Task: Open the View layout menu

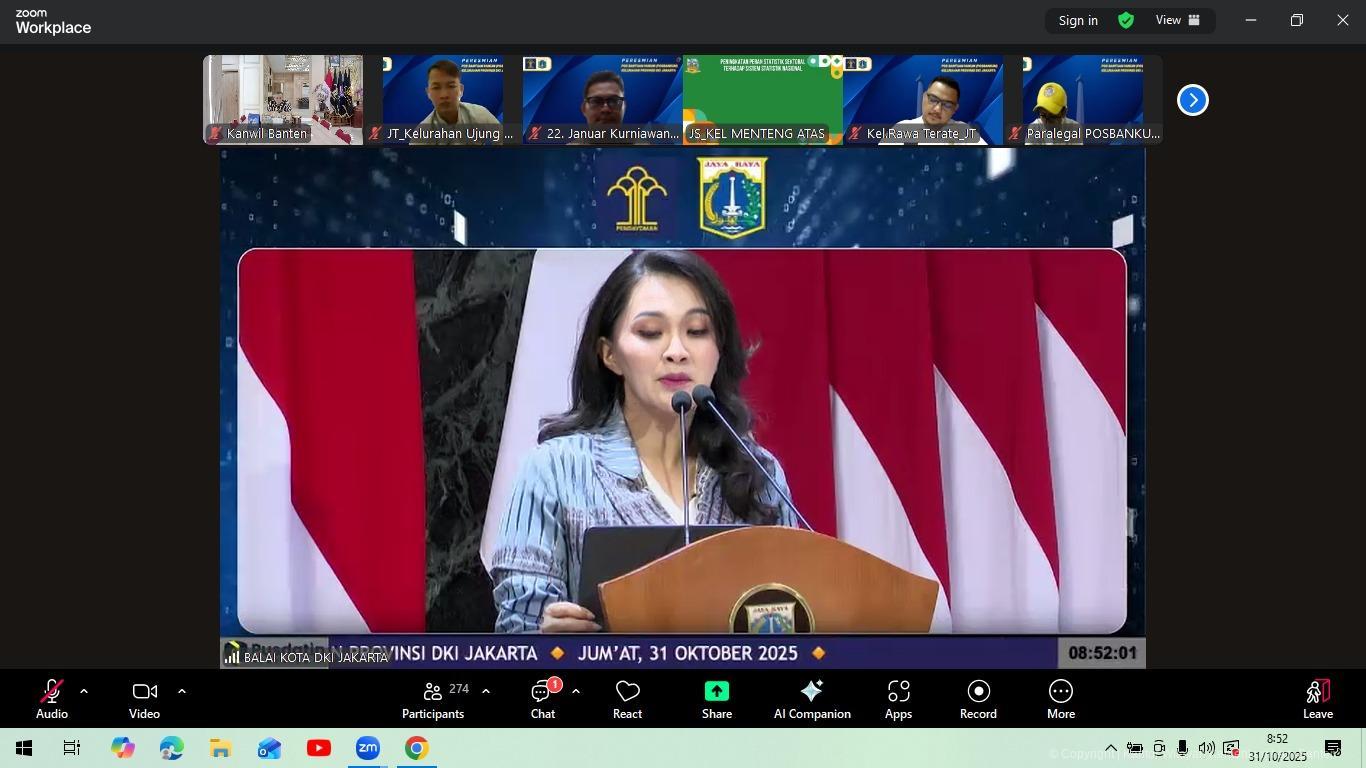Action: point(1178,20)
